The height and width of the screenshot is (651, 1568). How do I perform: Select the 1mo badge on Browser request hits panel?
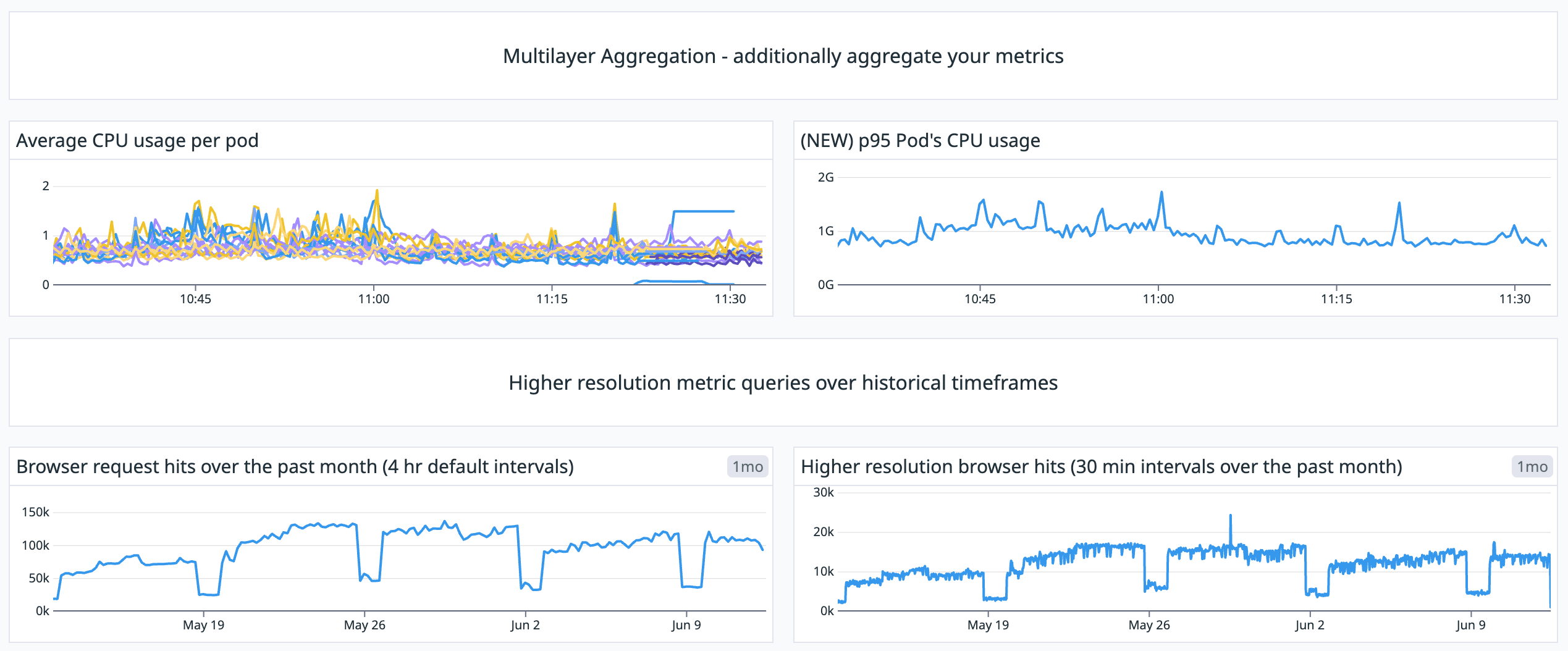749,467
